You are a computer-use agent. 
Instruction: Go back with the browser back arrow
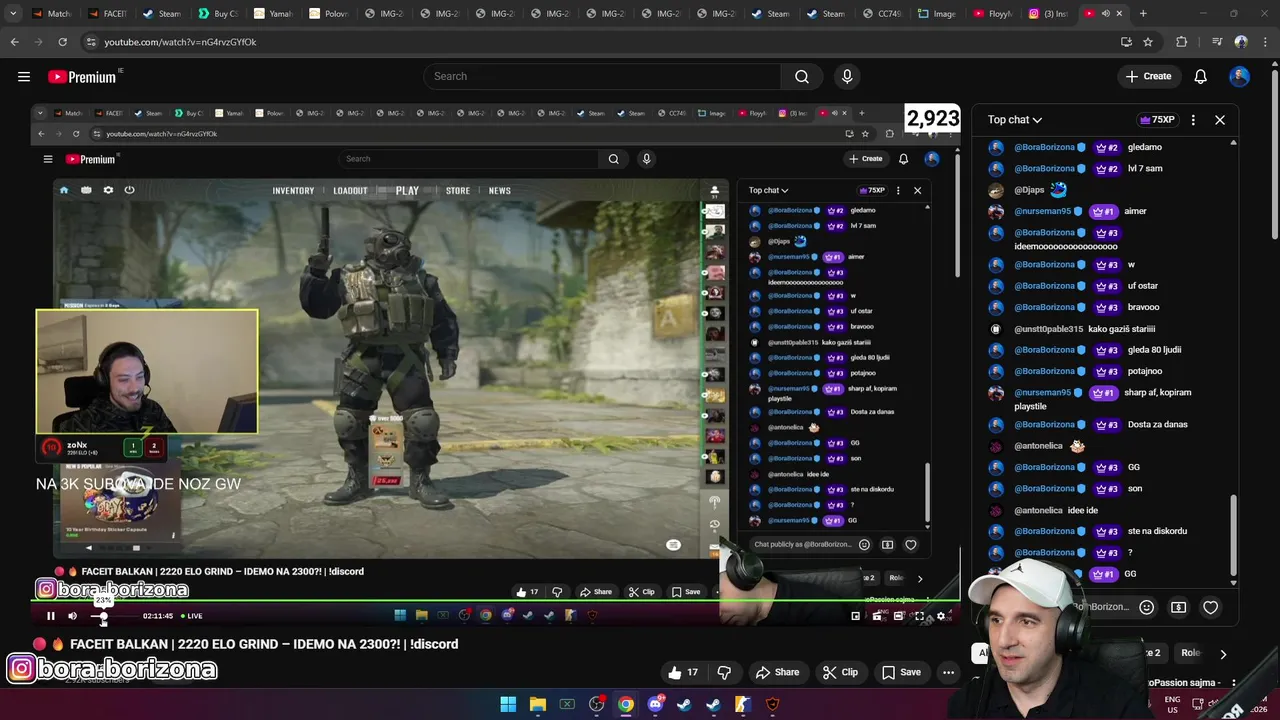pyautogui.click(x=14, y=42)
